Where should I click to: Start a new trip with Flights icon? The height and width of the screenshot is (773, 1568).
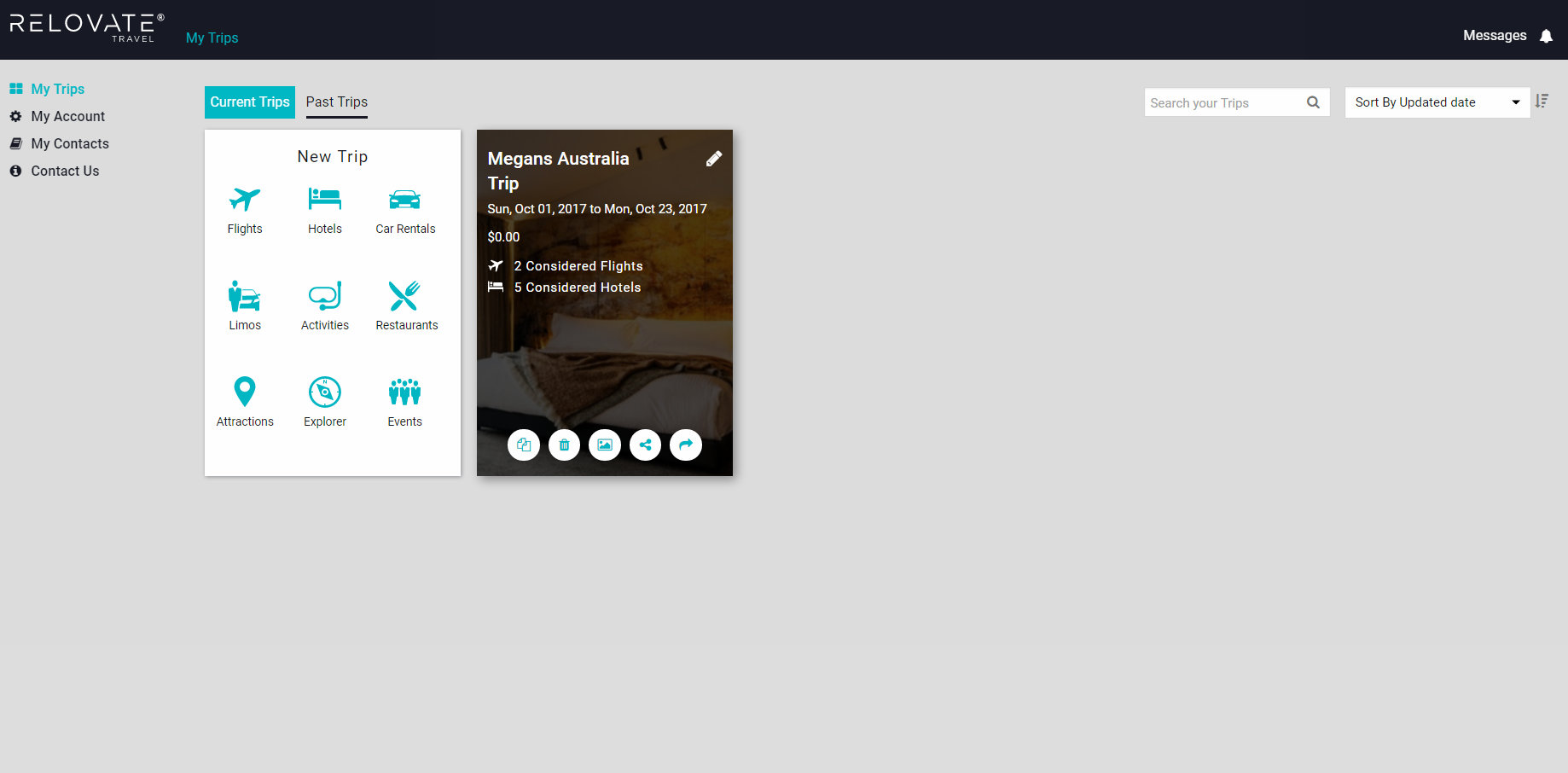[245, 200]
